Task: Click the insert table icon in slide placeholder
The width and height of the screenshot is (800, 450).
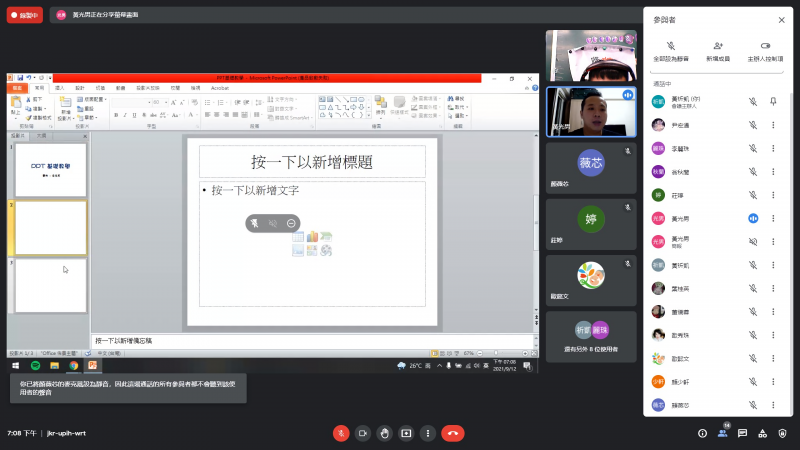Action: pyautogui.click(x=298, y=236)
